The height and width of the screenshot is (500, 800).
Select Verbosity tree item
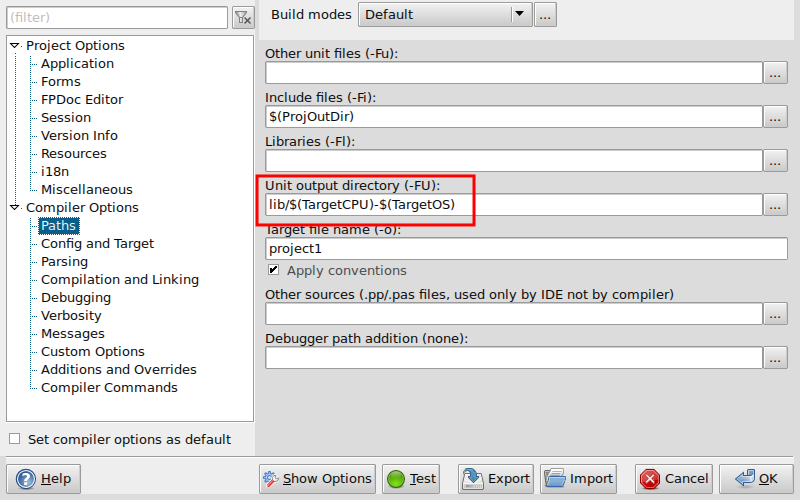click(x=71, y=315)
